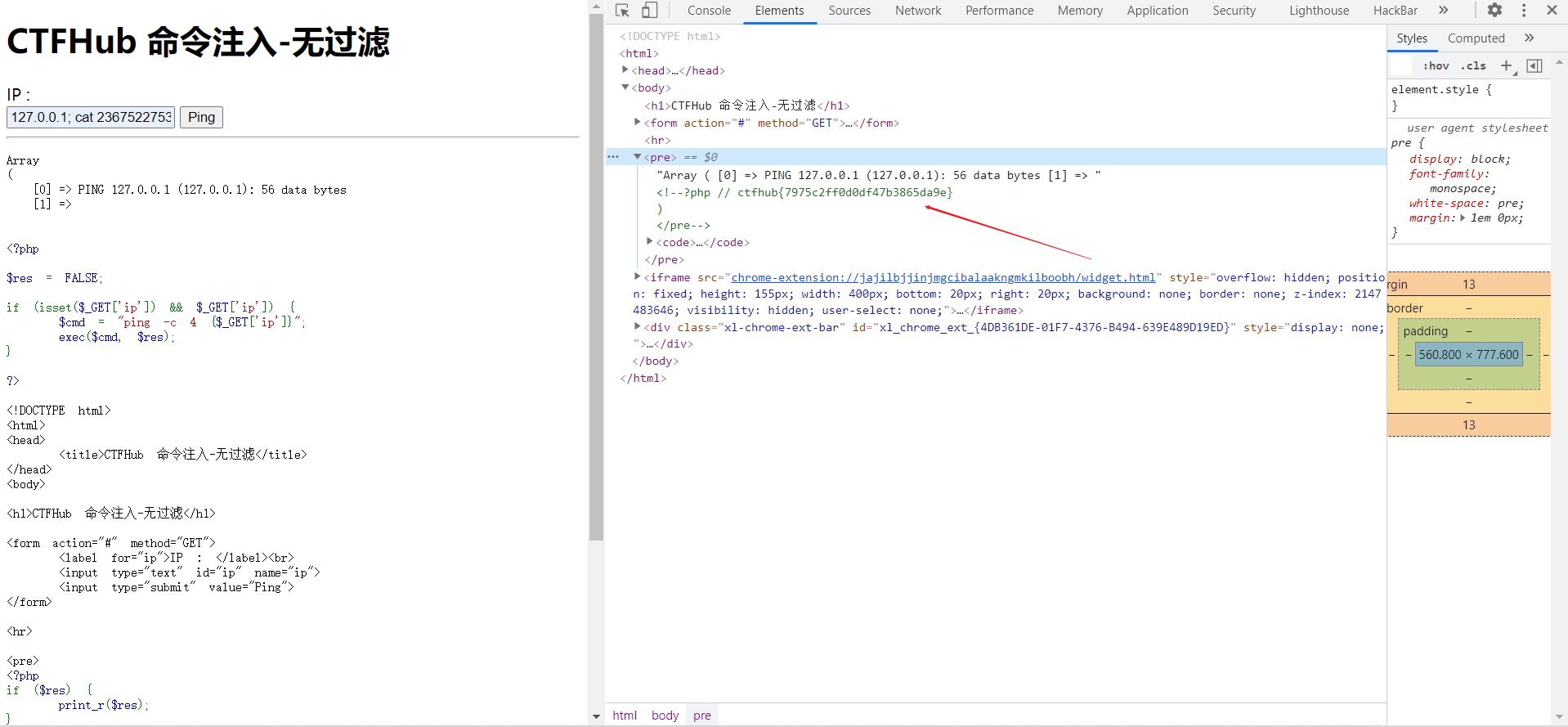Switch to the Performance tab

click(999, 11)
